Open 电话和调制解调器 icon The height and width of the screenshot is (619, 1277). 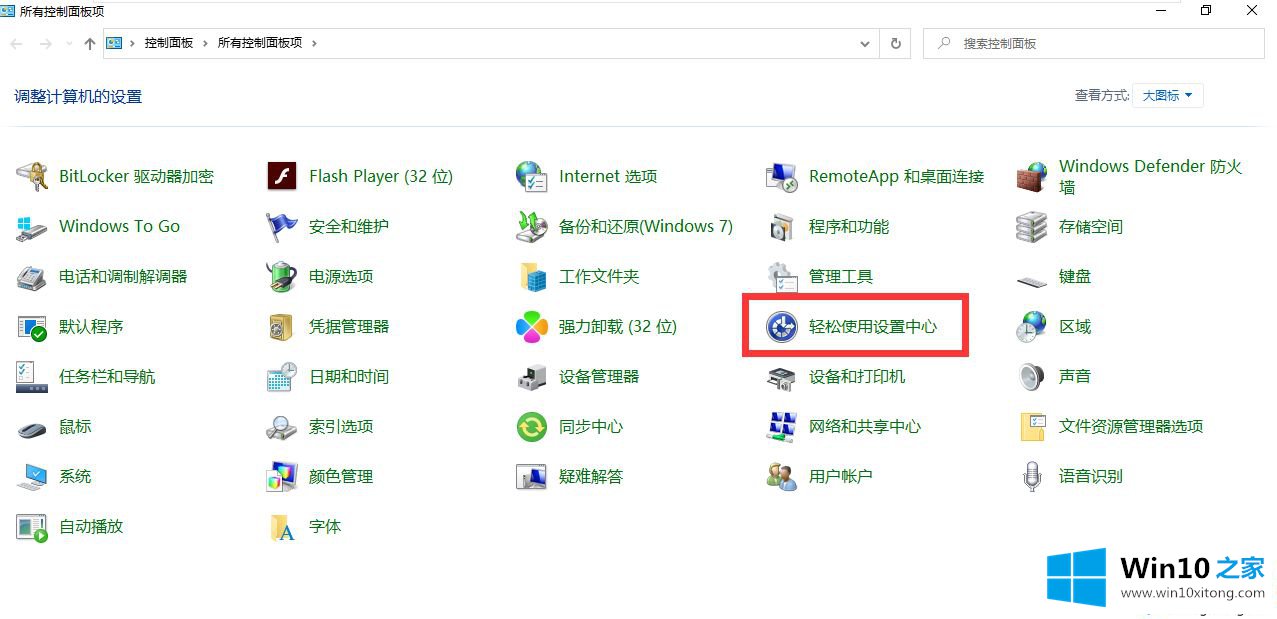[32, 277]
